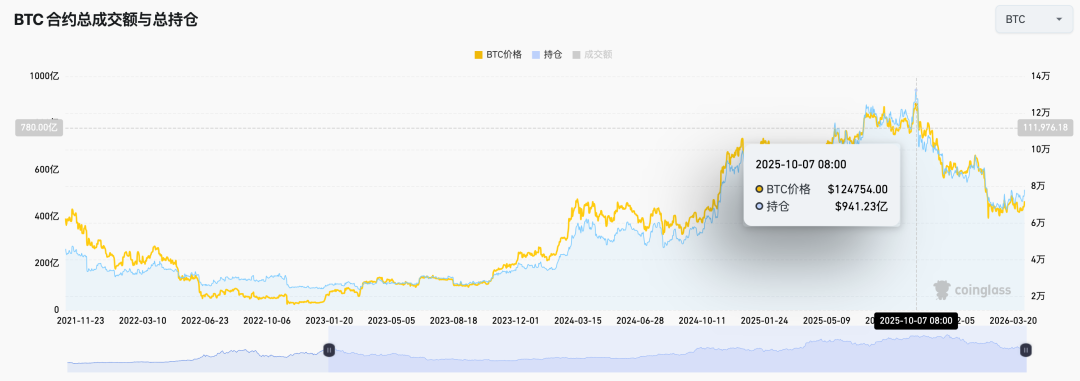Click the 2022-10-06 date label
Image resolution: width=1080 pixels, height=381 pixels.
267,320
